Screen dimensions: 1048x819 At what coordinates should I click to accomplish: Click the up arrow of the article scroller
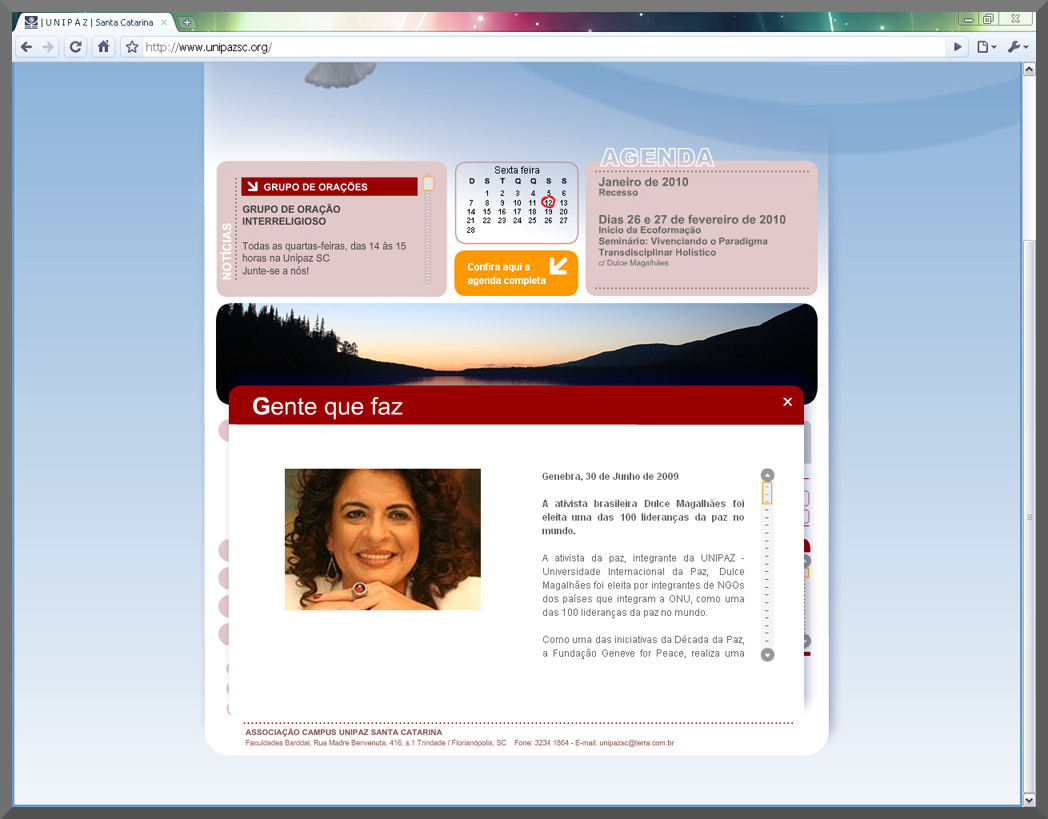pyautogui.click(x=767, y=475)
